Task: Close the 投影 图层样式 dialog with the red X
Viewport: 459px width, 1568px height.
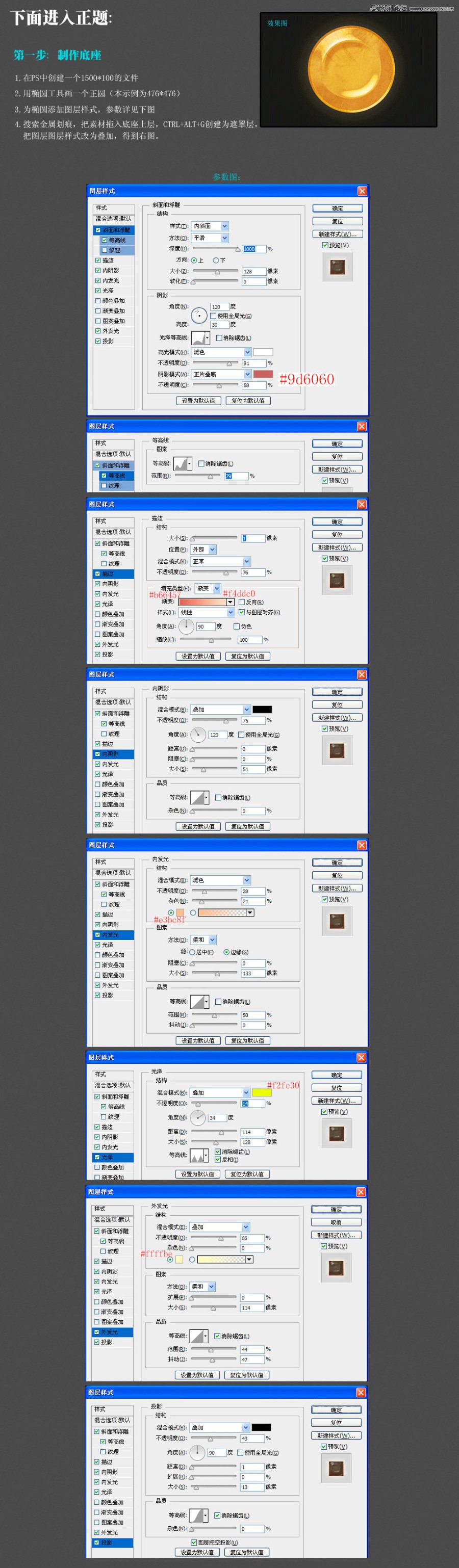Action: point(361,1392)
